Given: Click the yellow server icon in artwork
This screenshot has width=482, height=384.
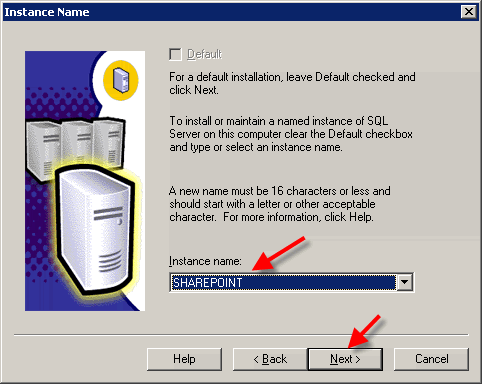Looking at the screenshot, I should (x=121, y=80).
